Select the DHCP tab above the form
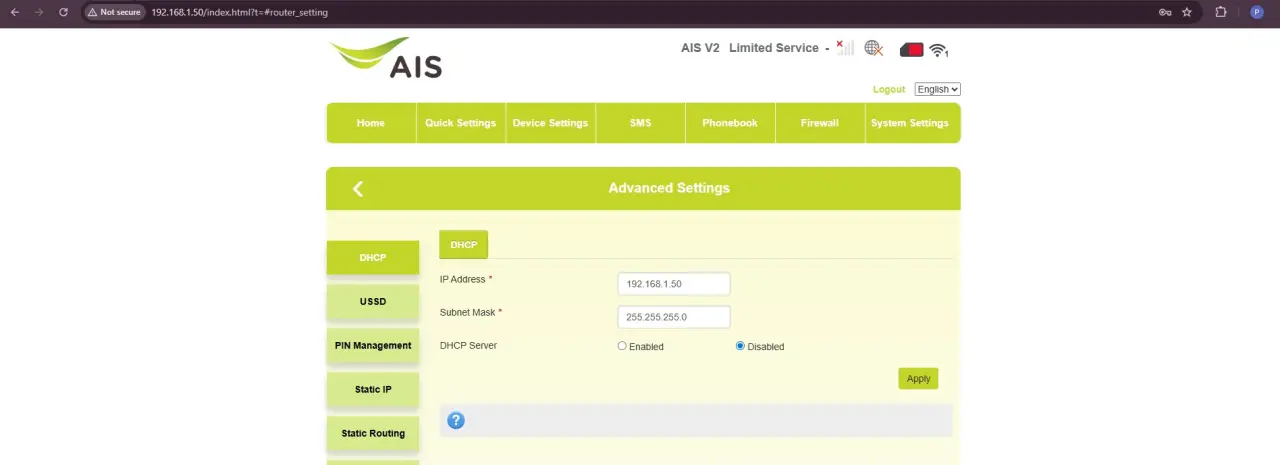 coord(464,244)
